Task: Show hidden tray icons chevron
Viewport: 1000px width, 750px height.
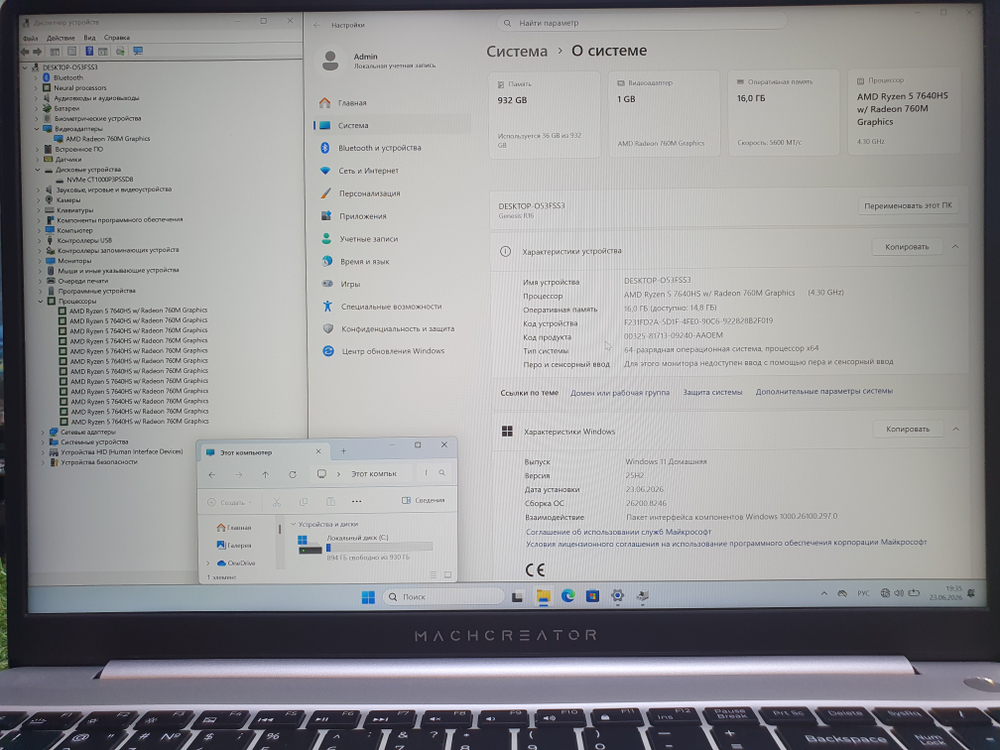Action: tap(824, 594)
